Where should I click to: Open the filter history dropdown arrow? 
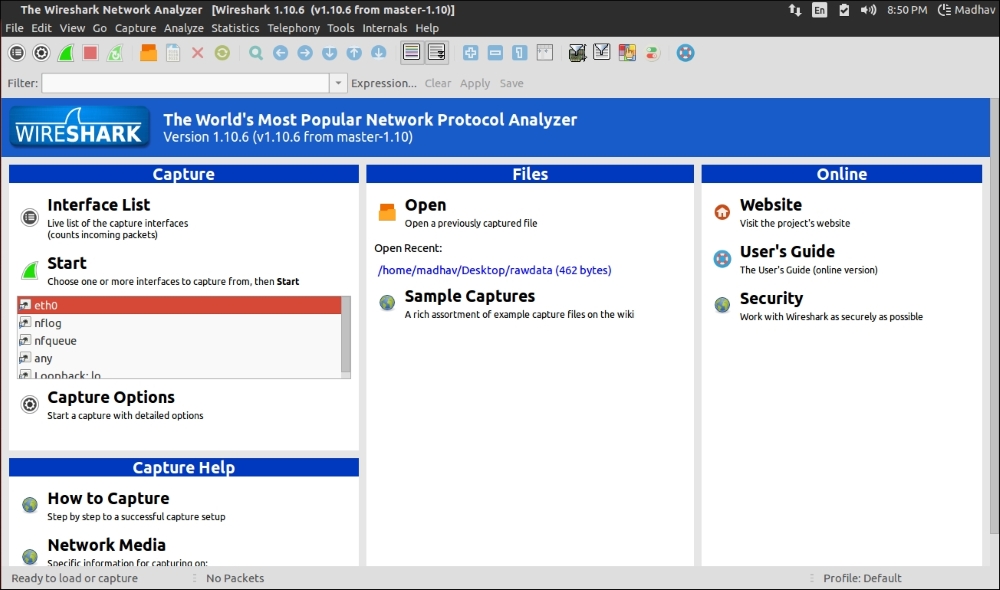point(336,83)
